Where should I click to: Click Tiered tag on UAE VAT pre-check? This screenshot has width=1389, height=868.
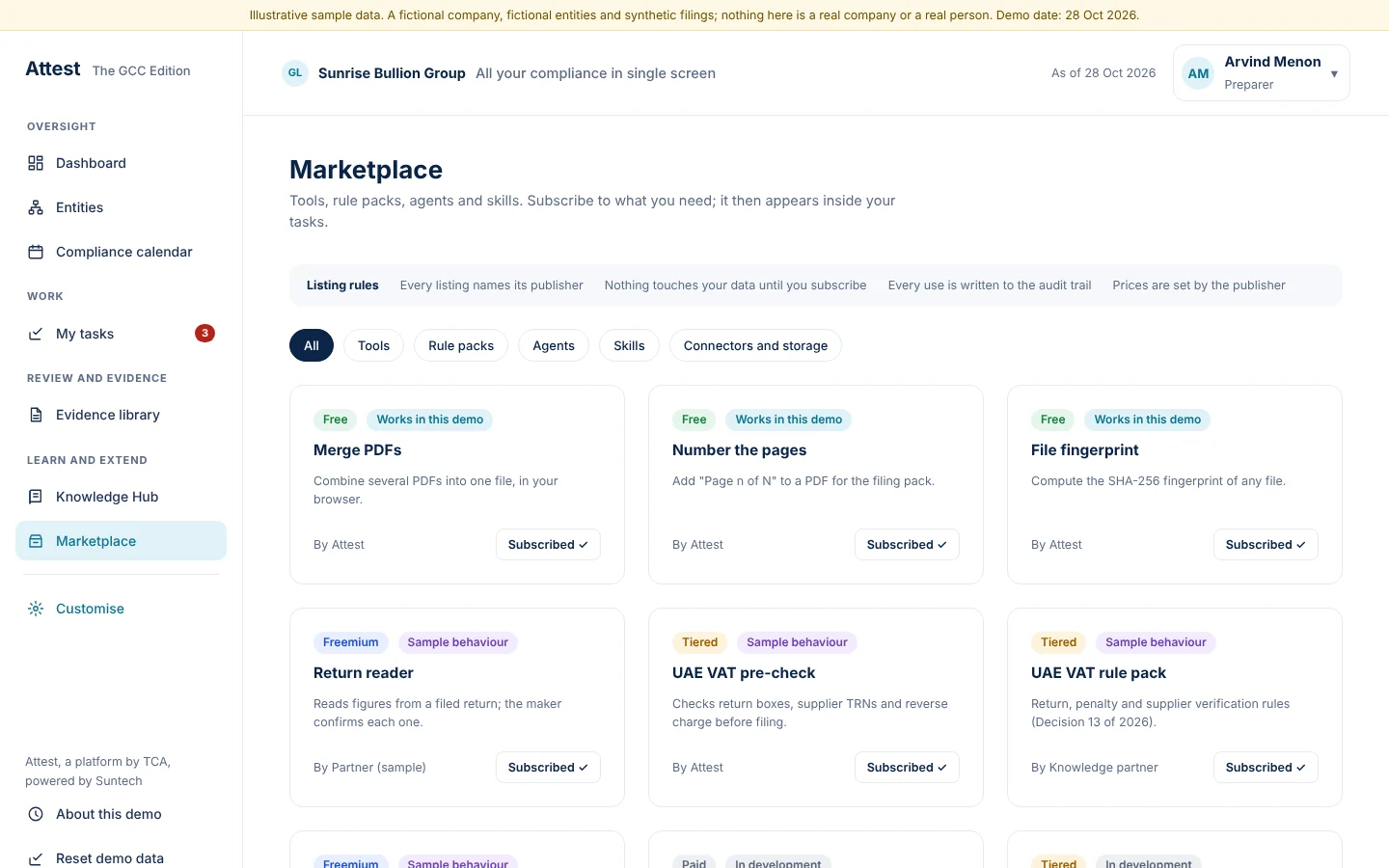700,642
